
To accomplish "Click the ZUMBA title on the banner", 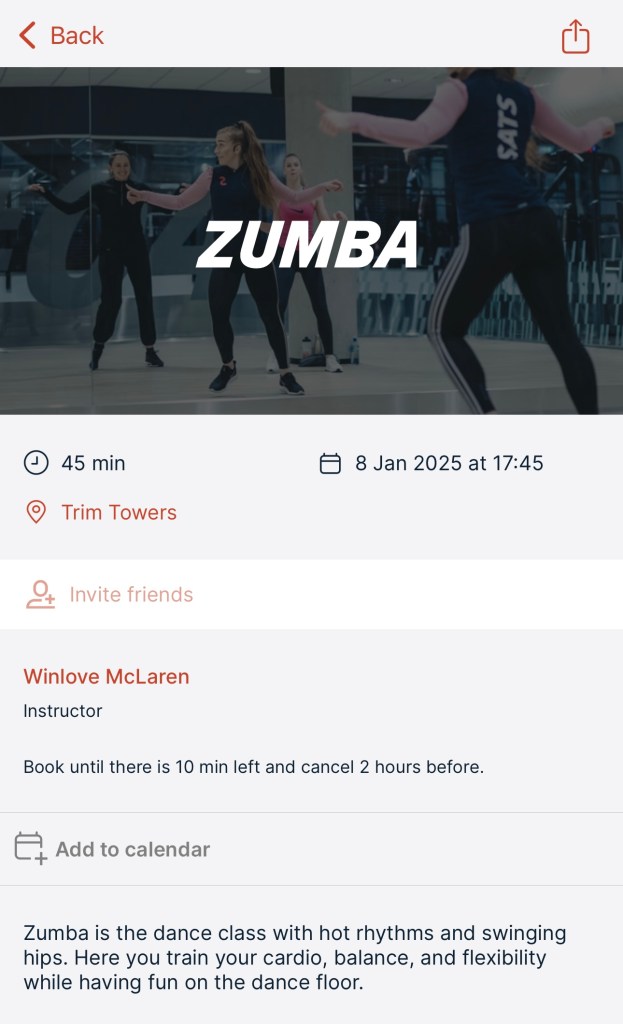I will [x=307, y=245].
